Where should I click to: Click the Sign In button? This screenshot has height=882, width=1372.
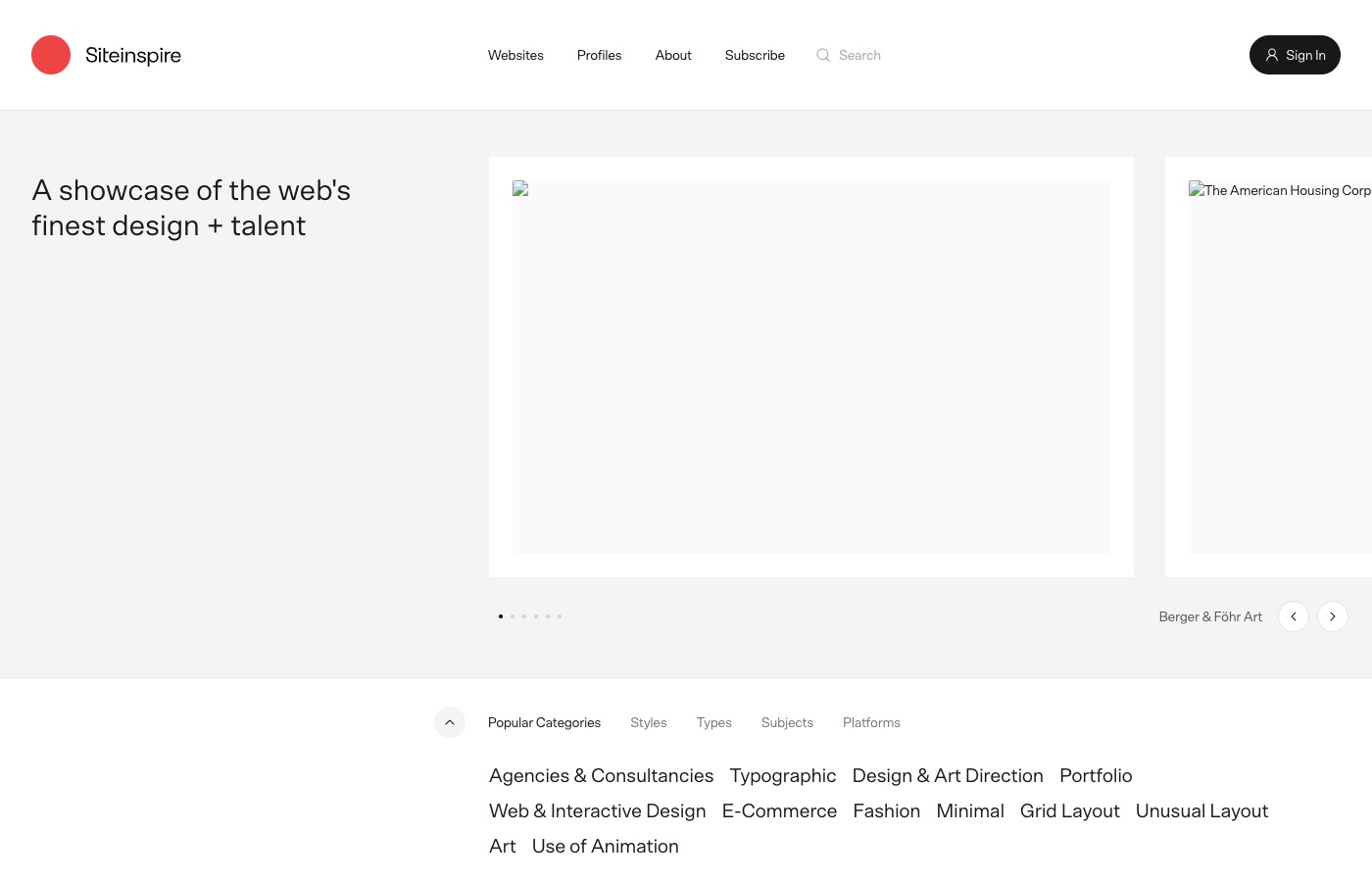[x=1295, y=55]
